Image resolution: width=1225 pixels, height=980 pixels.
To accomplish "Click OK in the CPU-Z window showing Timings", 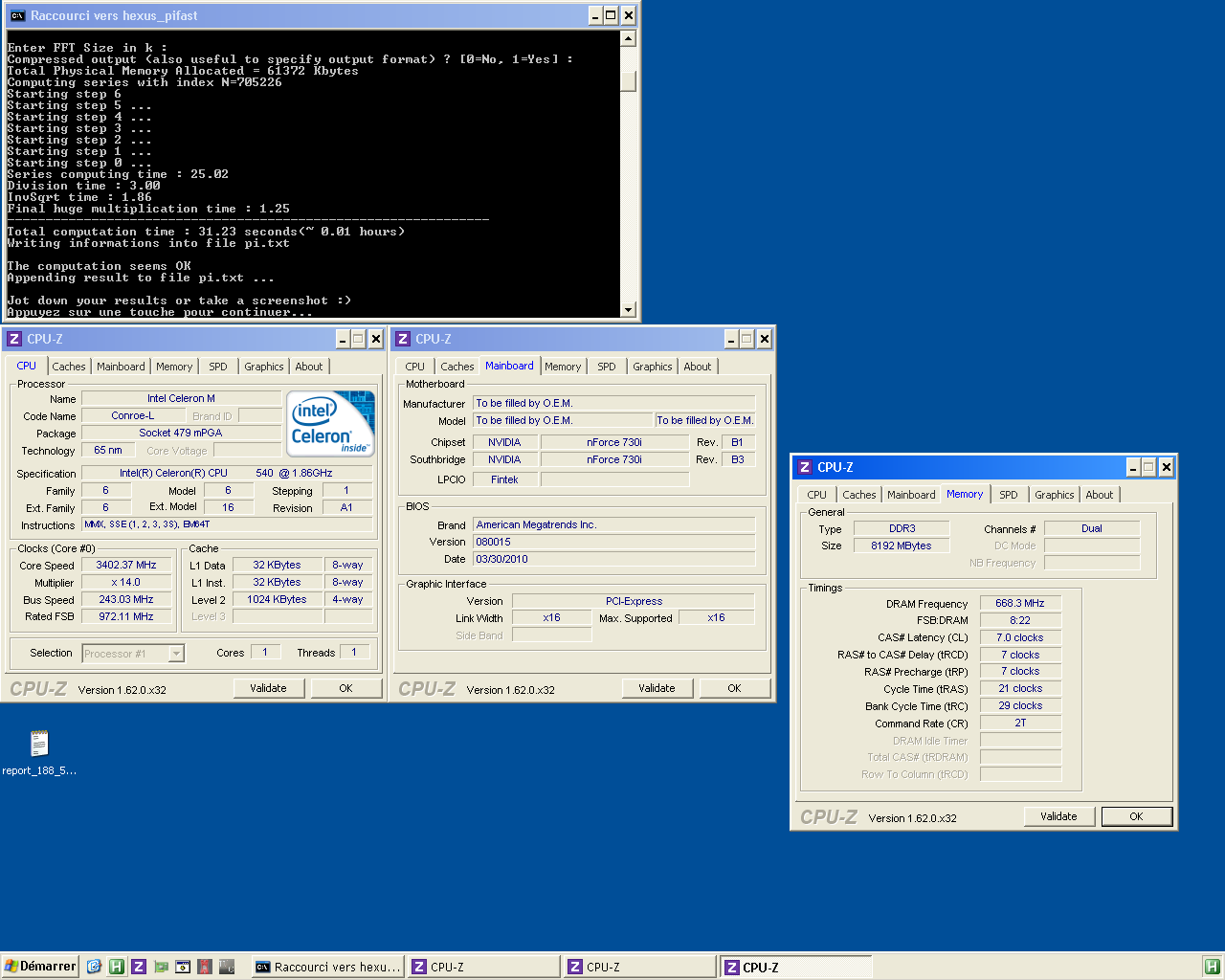I will tap(1136, 816).
